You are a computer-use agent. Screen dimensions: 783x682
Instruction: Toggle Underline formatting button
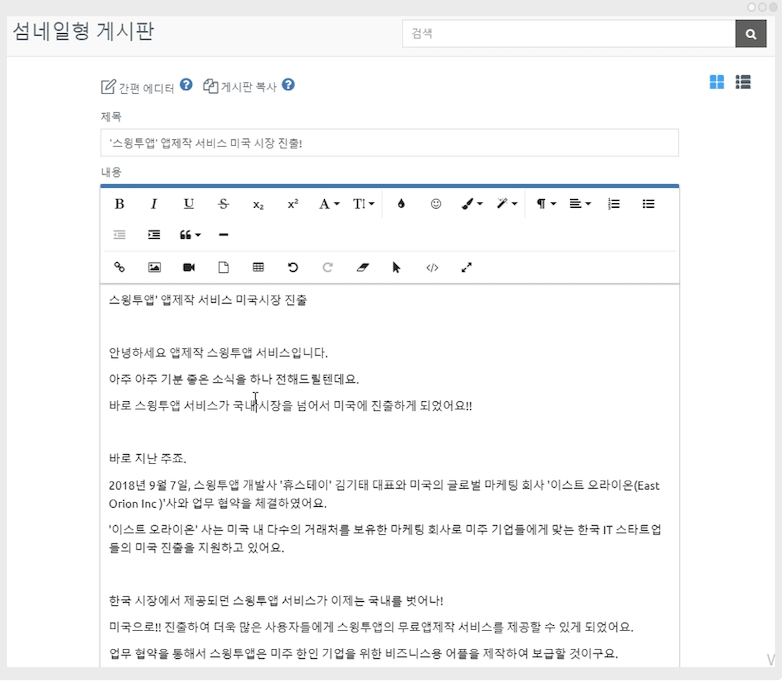[x=189, y=204]
